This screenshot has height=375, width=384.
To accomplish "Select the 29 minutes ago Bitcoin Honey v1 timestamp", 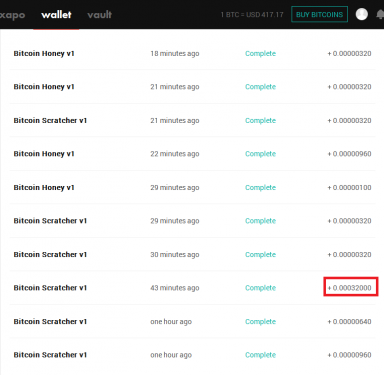I will click(x=175, y=187).
